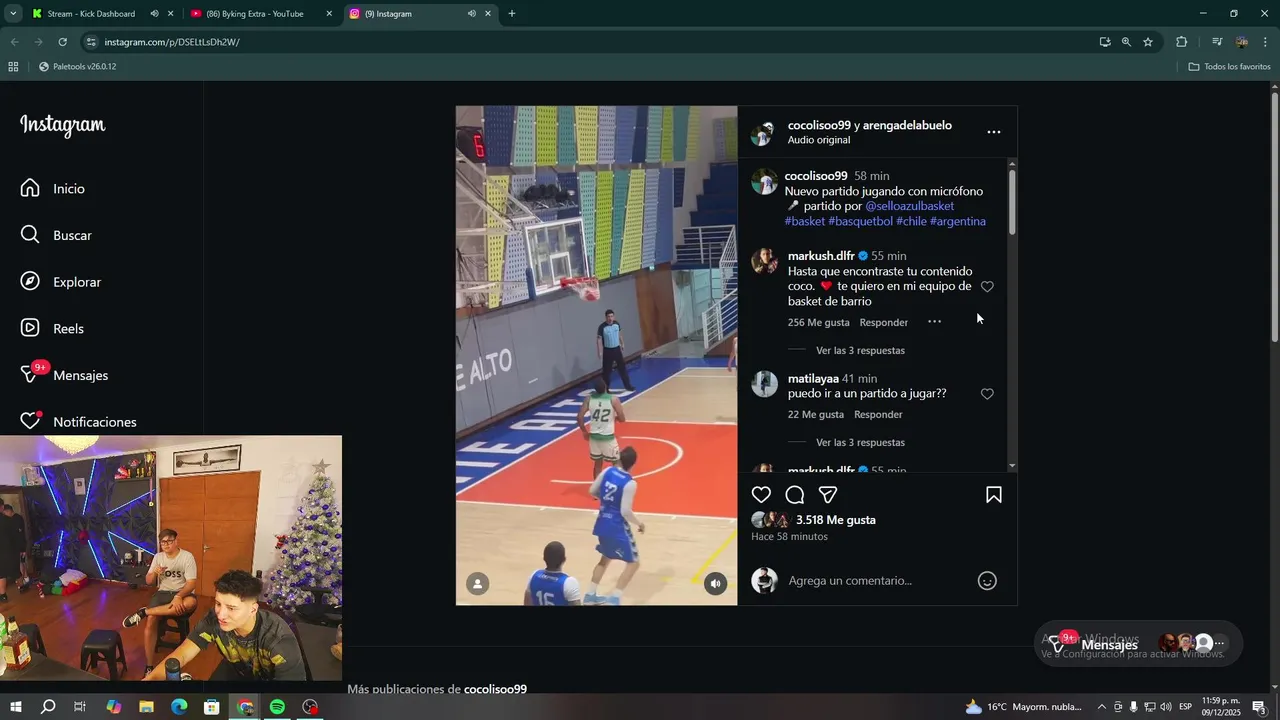Switch to Byking Extra - YouTube tab

[x=254, y=14]
